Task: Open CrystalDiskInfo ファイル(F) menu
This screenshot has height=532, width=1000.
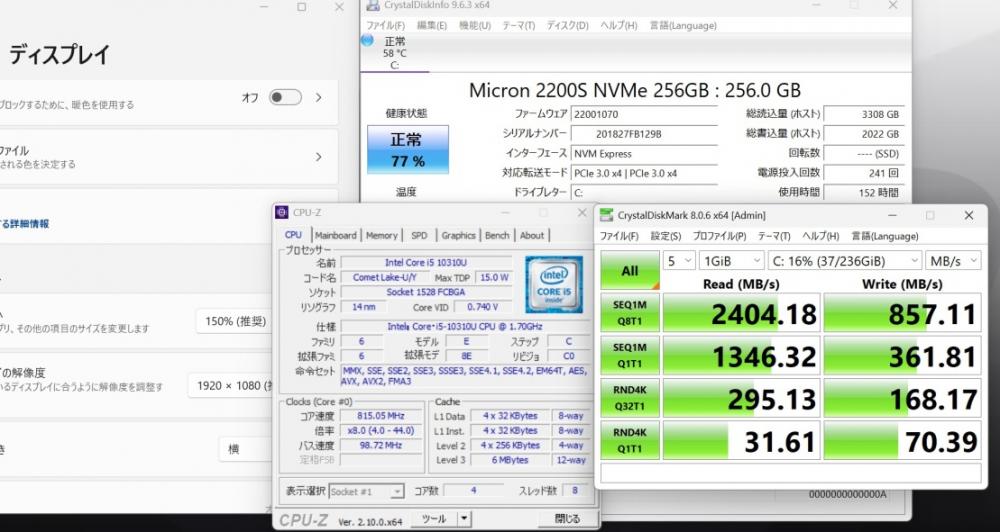Action: [x=385, y=26]
